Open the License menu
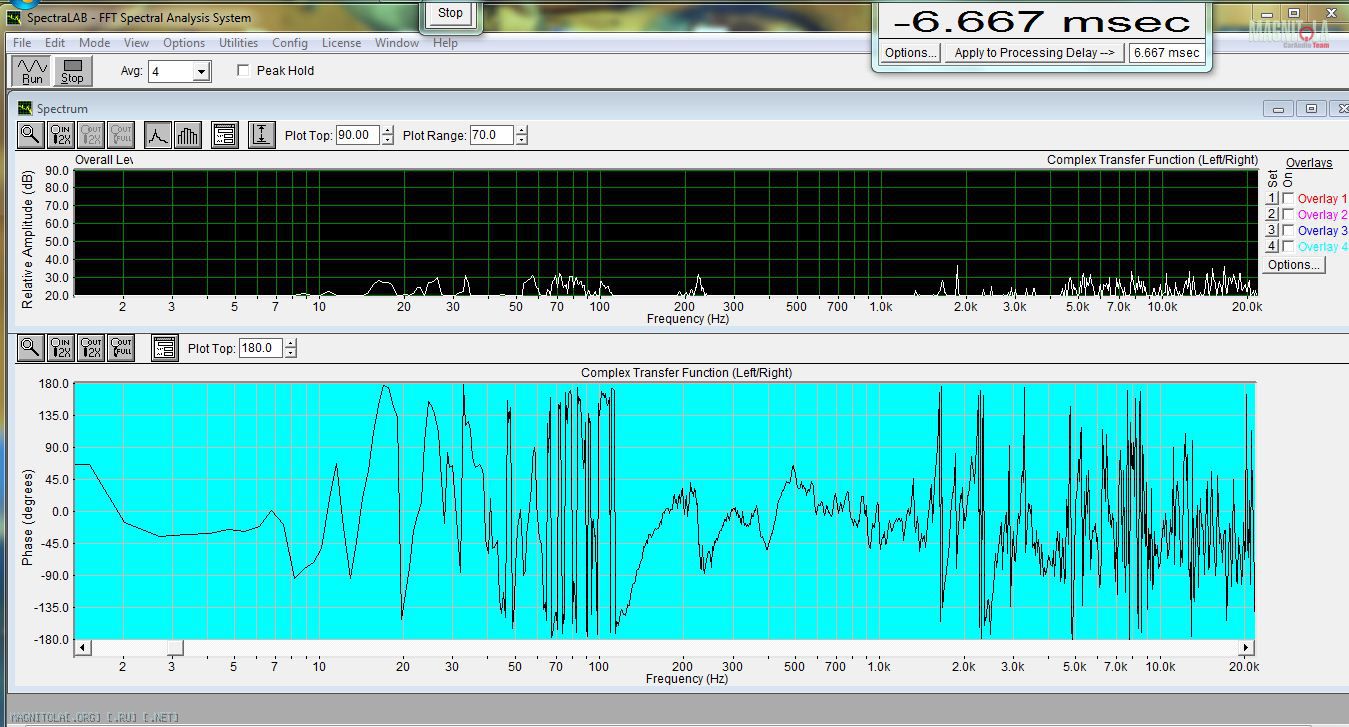The height and width of the screenshot is (727, 1349). [x=341, y=43]
